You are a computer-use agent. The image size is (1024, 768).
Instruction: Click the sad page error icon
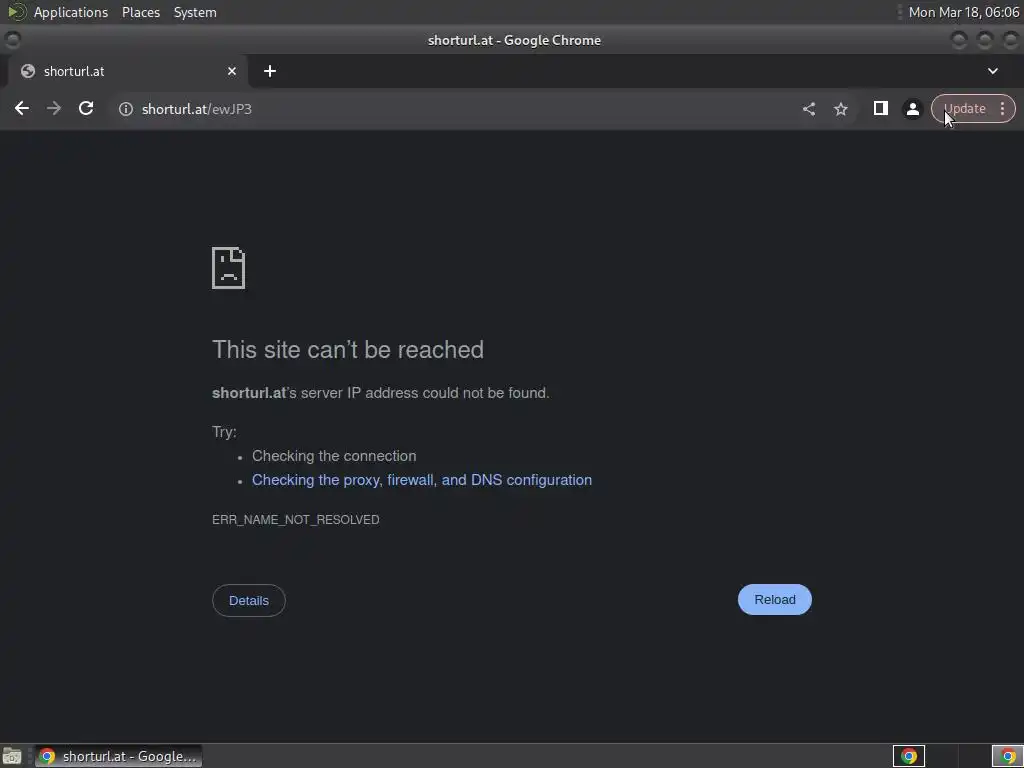[x=229, y=268]
